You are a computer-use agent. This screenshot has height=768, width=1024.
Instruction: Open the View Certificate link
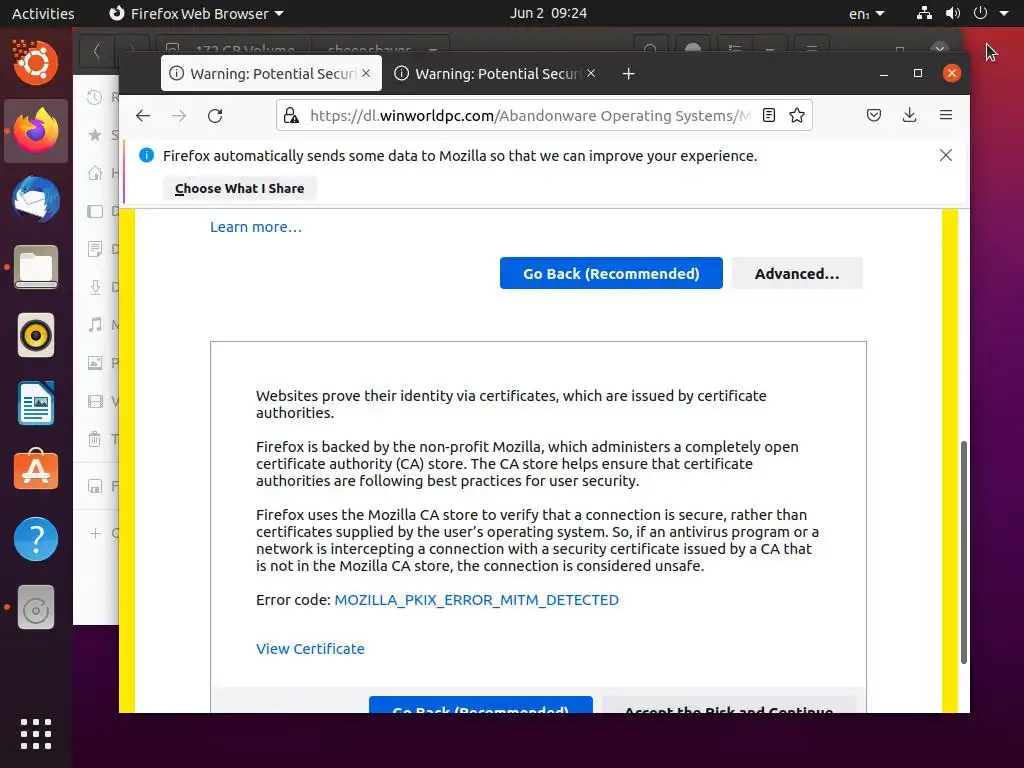(x=310, y=648)
